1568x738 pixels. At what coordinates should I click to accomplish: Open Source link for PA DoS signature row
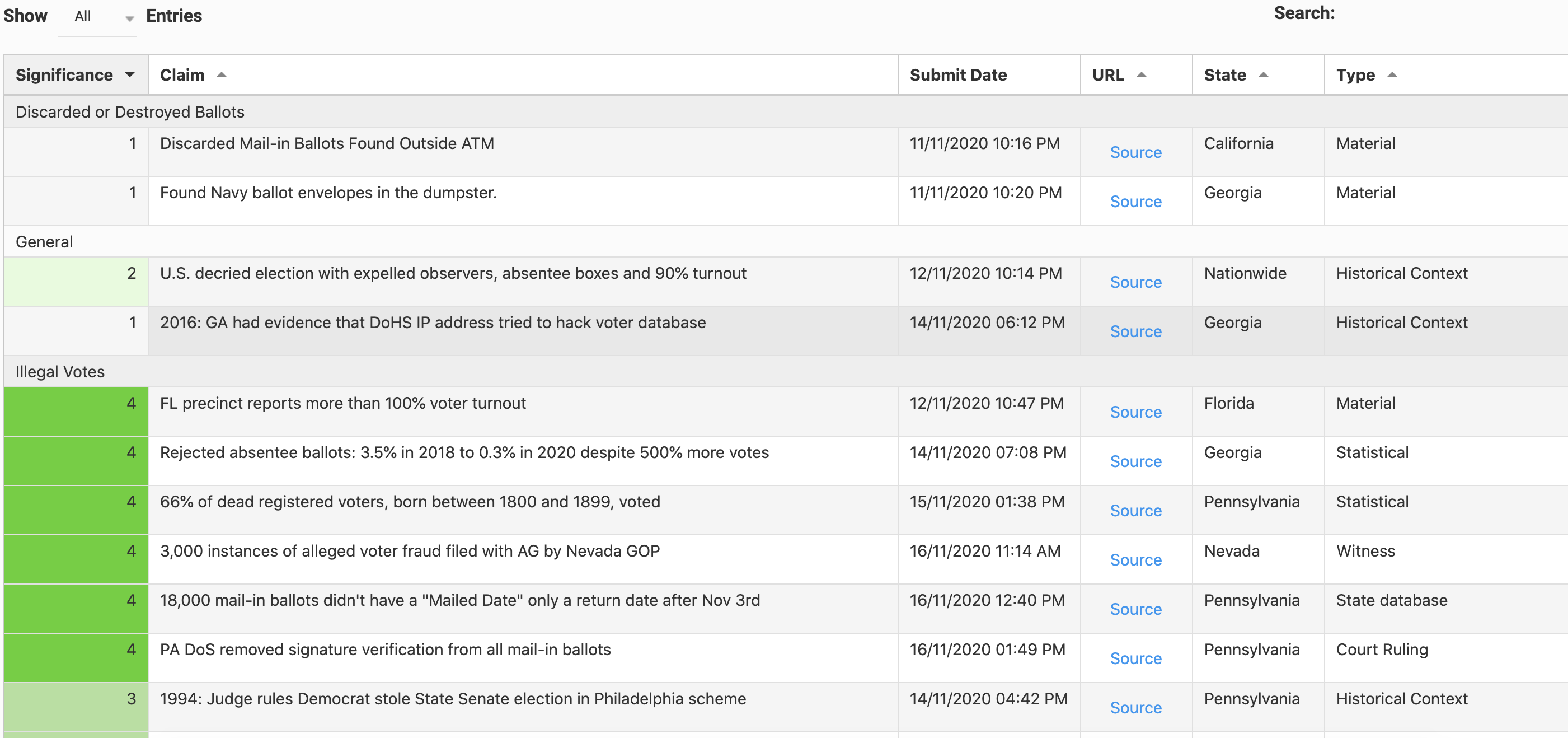[x=1136, y=659]
